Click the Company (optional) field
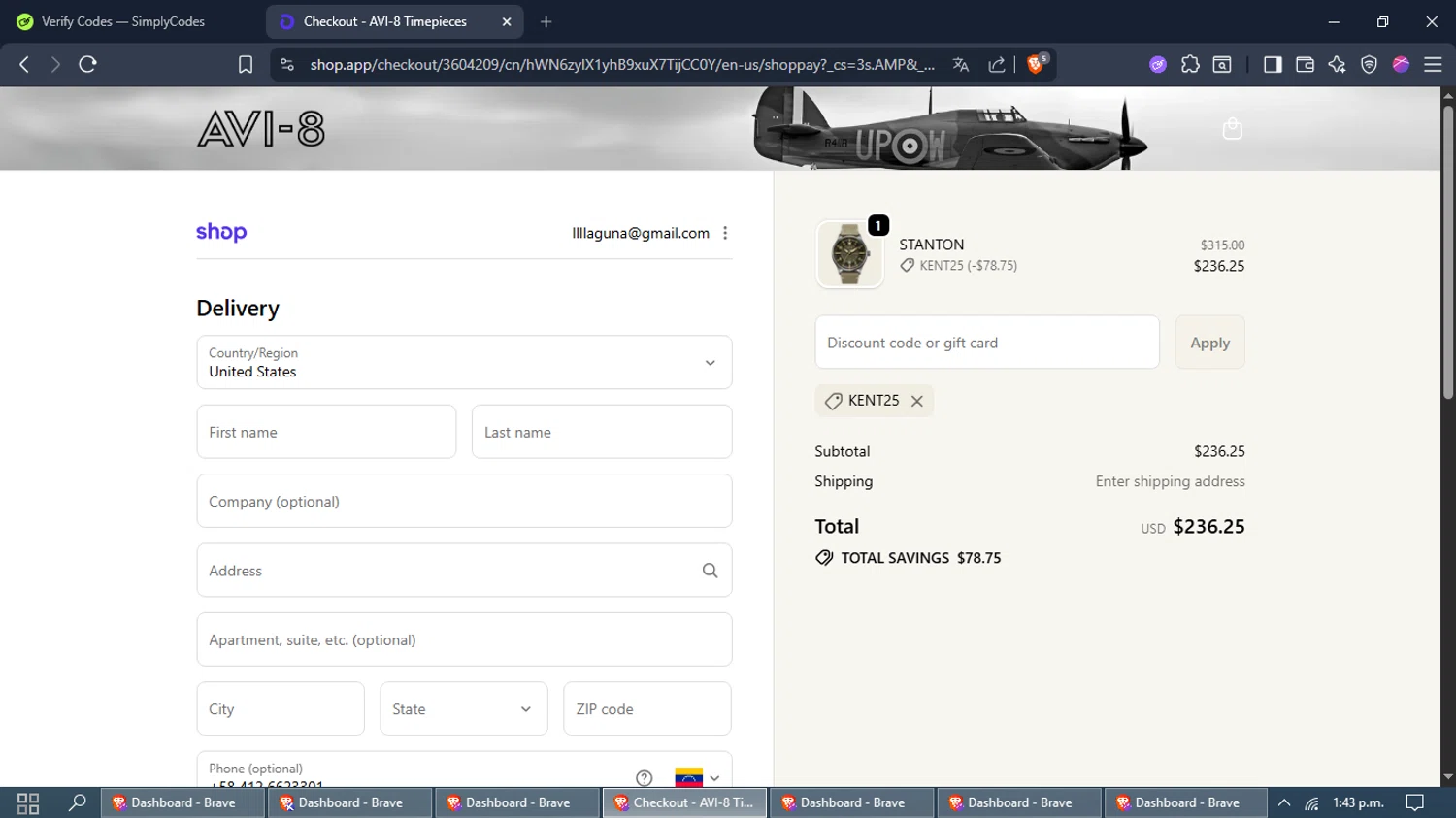The height and width of the screenshot is (818, 1456). [464, 501]
